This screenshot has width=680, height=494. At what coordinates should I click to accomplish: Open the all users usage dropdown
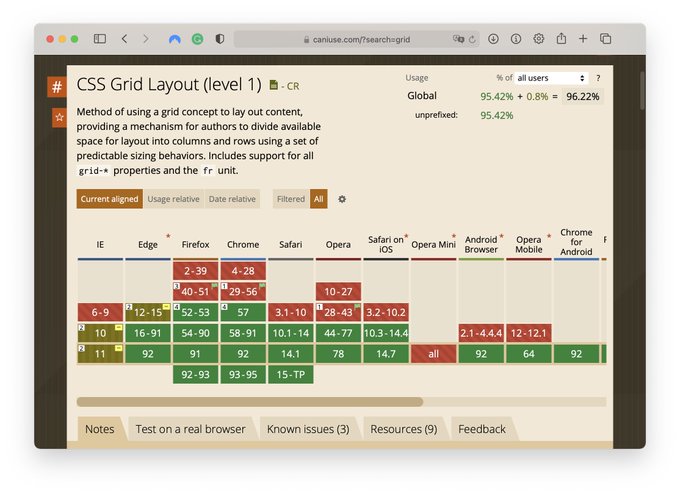(551, 78)
